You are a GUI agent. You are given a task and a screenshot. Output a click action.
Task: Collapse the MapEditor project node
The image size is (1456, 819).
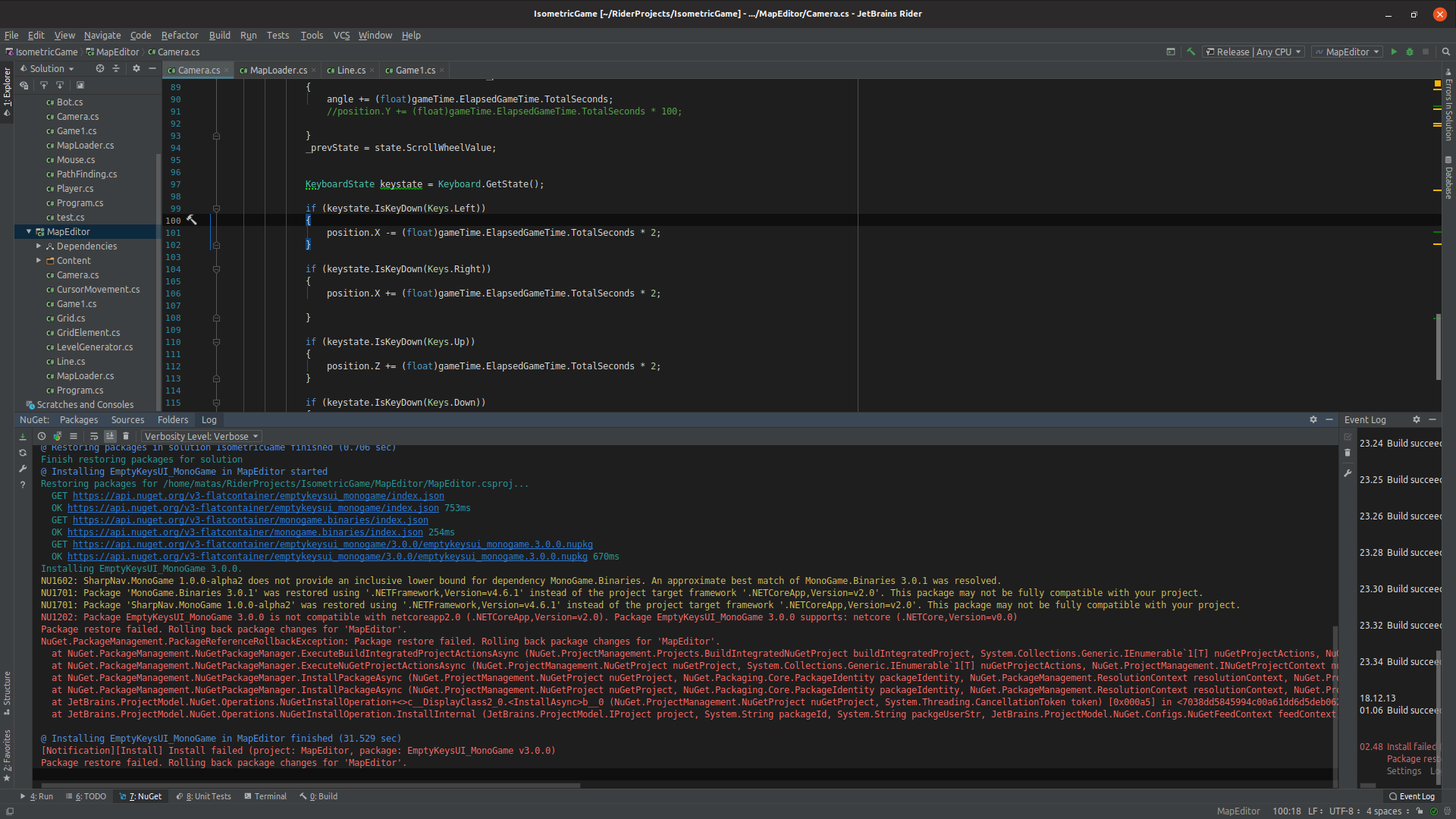[x=29, y=231]
